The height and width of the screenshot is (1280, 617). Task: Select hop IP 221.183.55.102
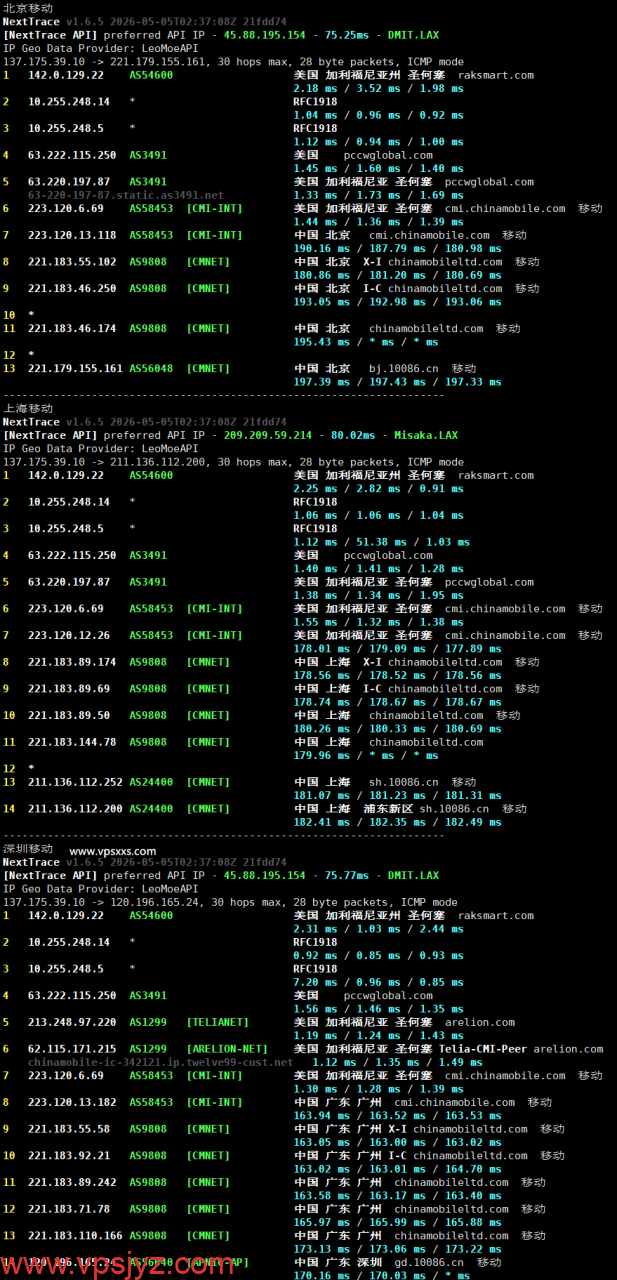tap(72, 262)
